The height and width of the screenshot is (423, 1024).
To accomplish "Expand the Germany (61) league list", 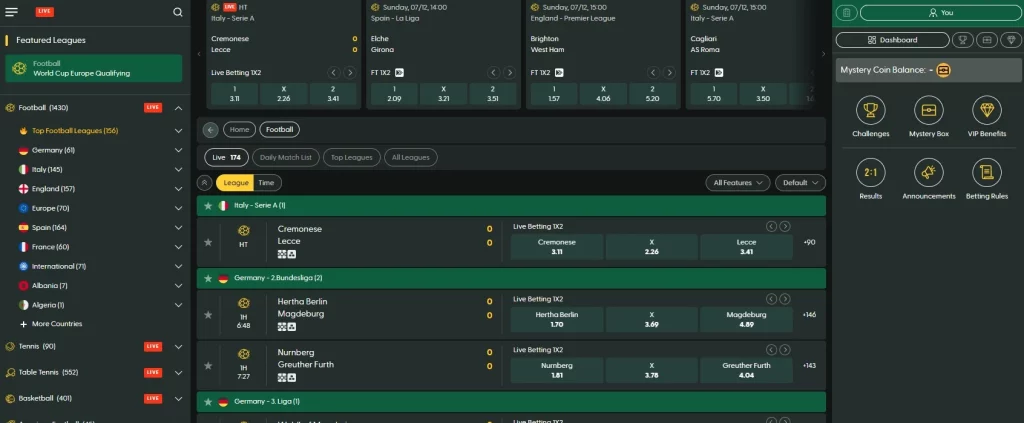I will click(178, 150).
